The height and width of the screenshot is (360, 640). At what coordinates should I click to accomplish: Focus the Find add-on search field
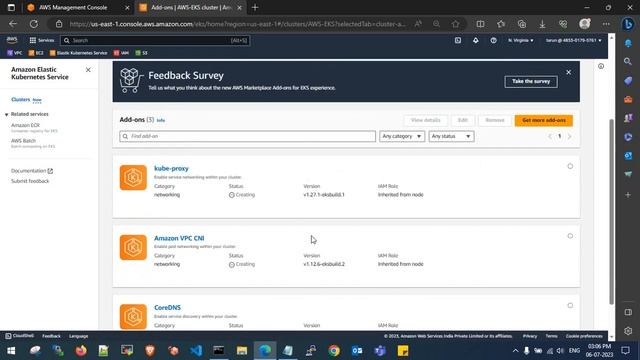coord(247,136)
